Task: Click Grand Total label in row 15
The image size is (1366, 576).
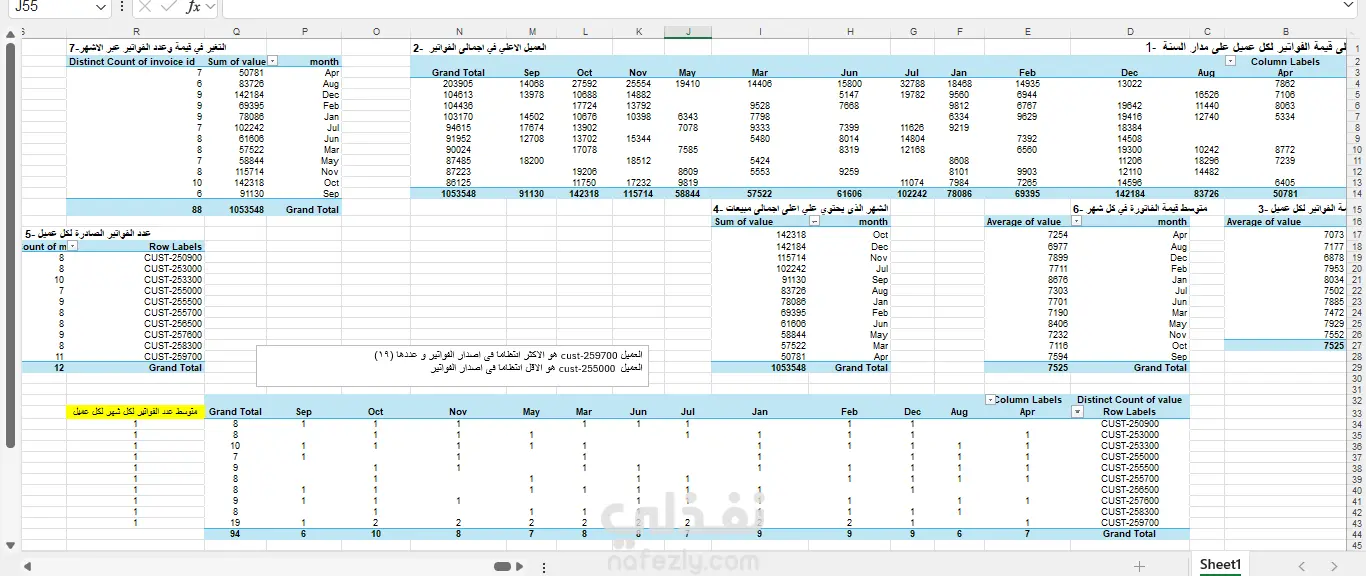Action: point(312,209)
